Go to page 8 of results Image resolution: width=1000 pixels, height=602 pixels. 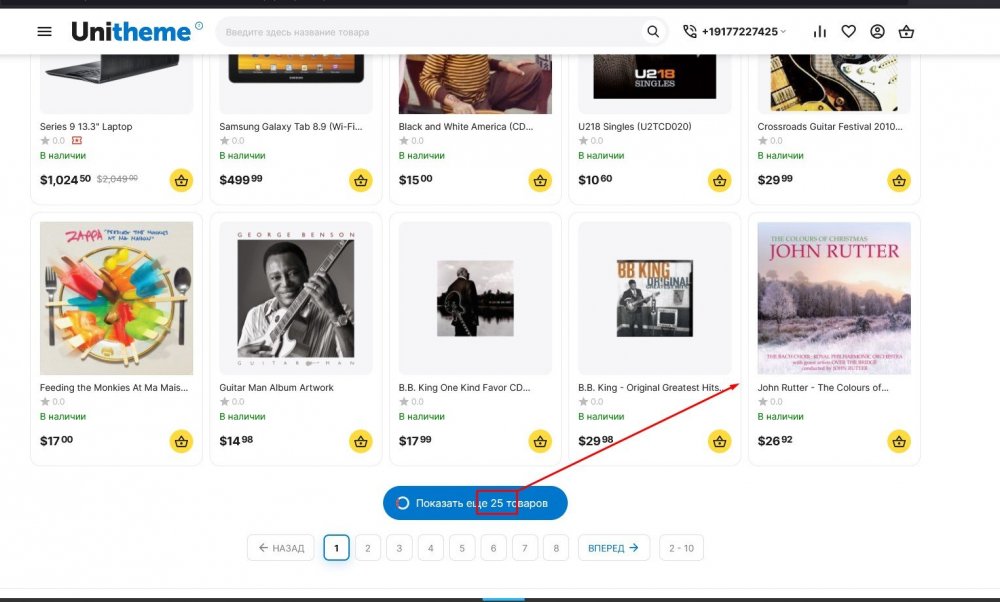[556, 548]
